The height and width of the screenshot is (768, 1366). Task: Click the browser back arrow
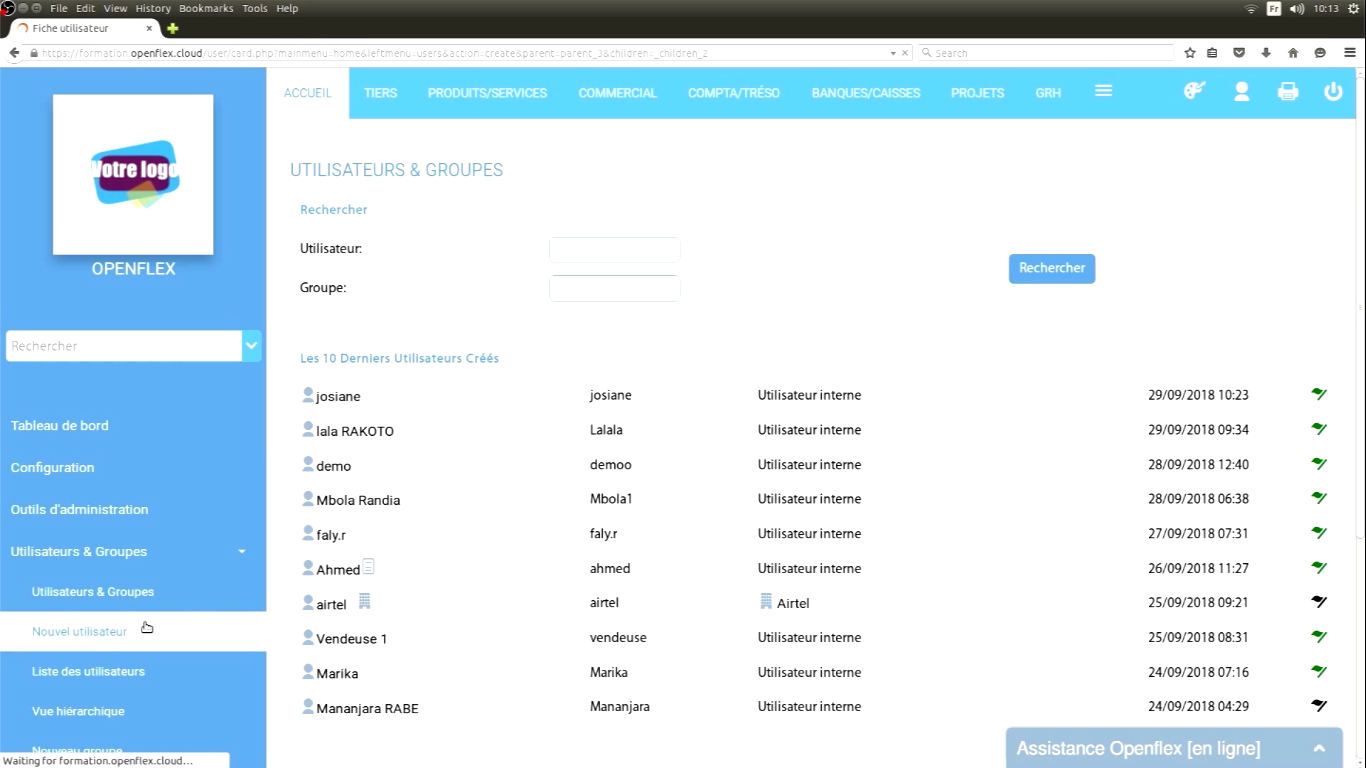tap(14, 53)
